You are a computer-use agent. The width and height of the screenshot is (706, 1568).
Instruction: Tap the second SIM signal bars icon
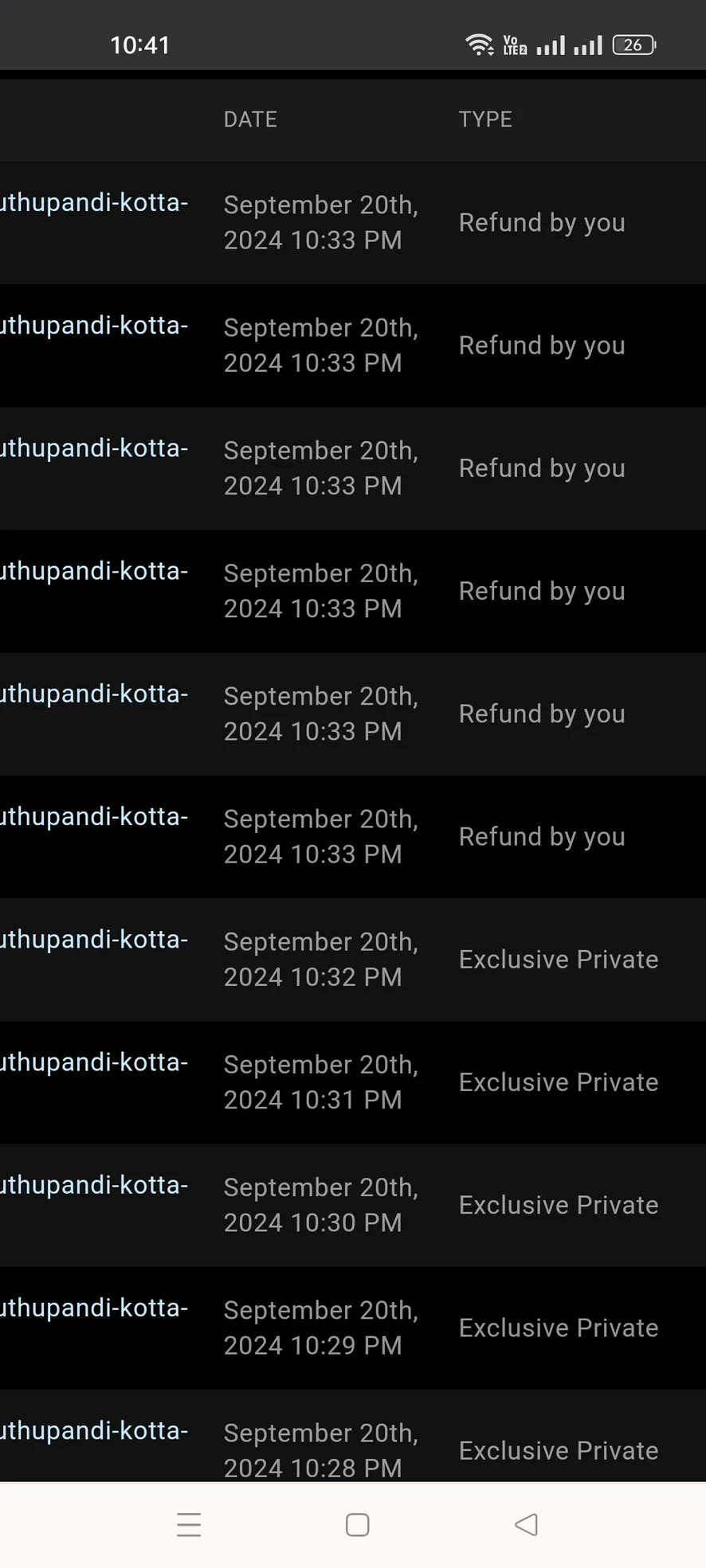pyautogui.click(x=588, y=45)
